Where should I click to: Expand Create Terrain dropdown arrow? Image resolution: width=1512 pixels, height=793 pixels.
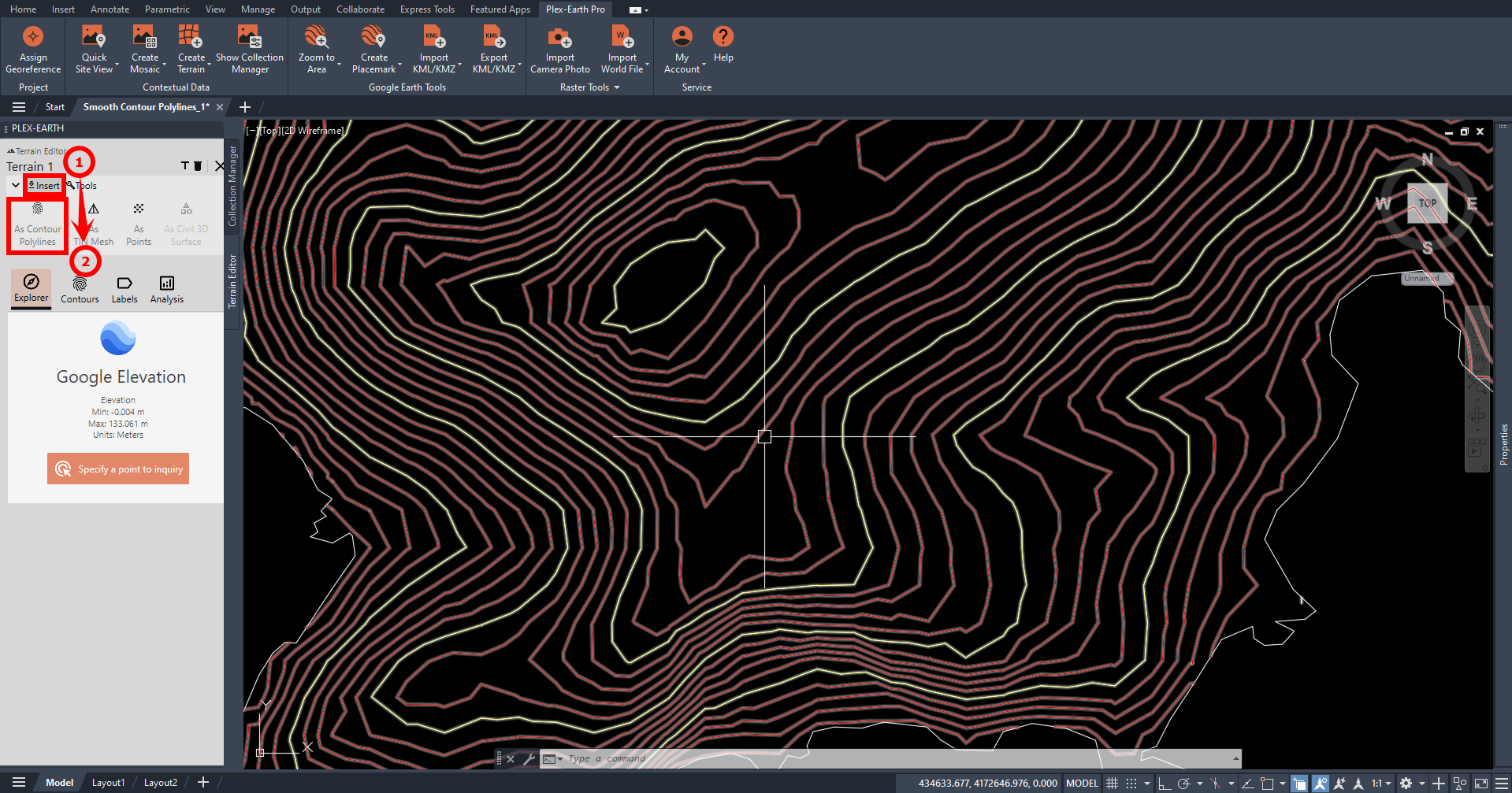click(x=209, y=65)
